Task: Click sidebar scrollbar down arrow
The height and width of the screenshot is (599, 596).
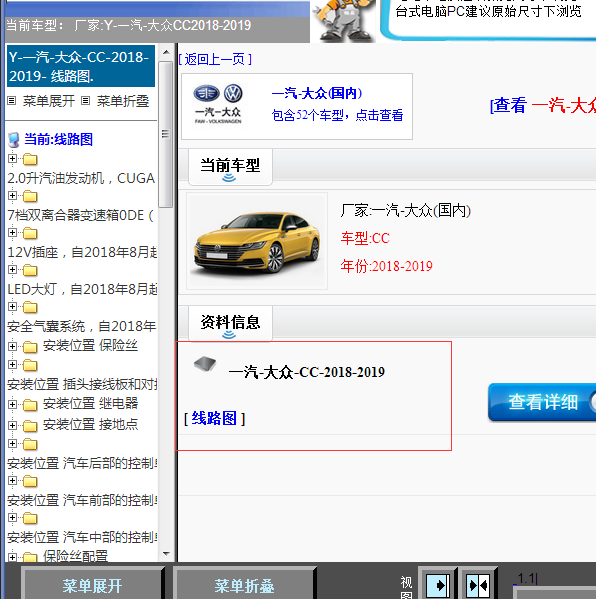Action: pyautogui.click(x=166, y=554)
